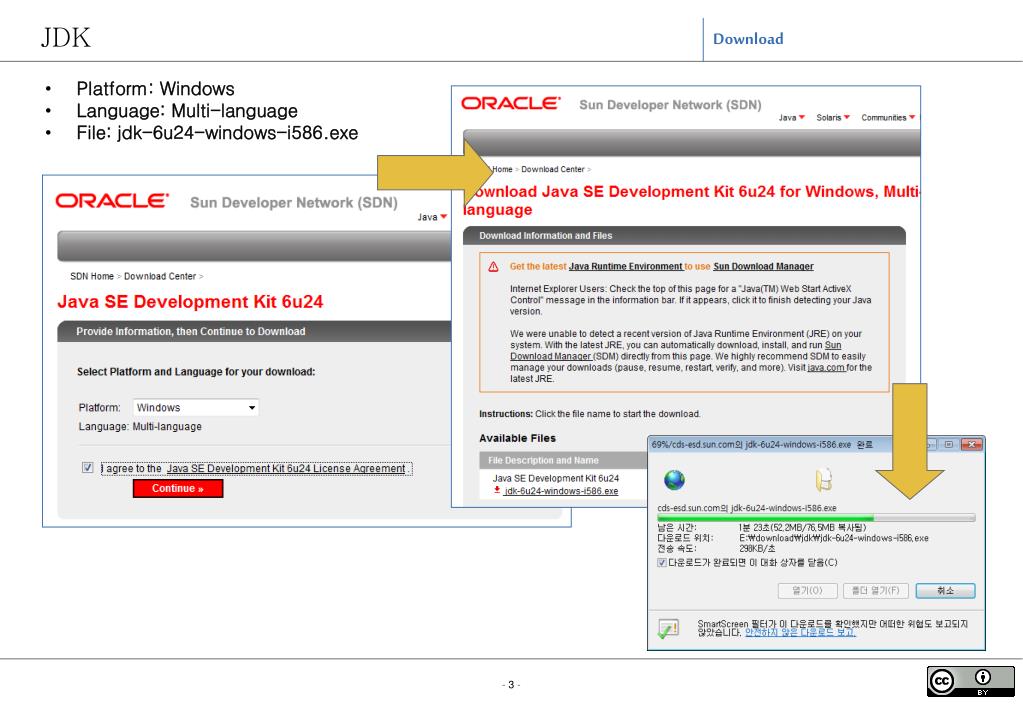
Task: Click the red download arrow icon beside jdk-6u24-windows-i586.exe
Action: point(497,490)
